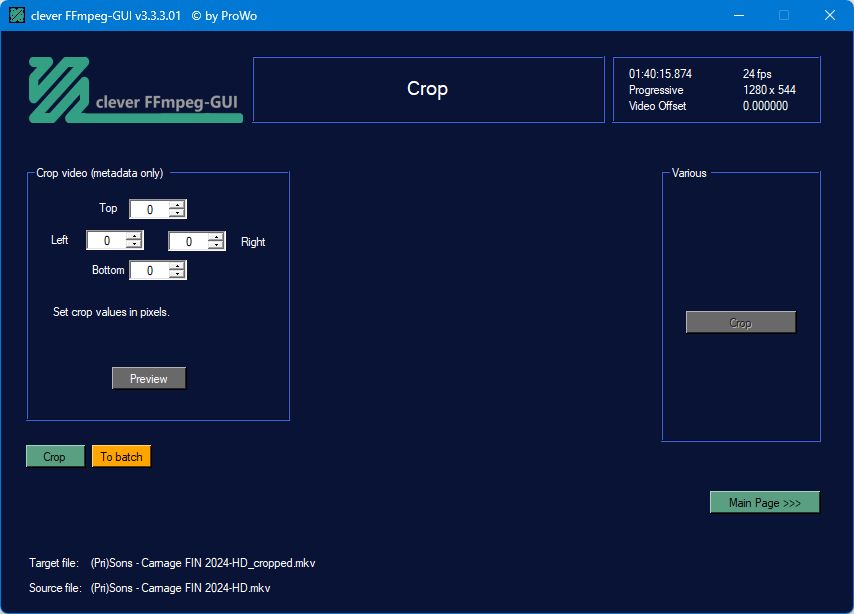The height and width of the screenshot is (614, 854).
Task: Click the gray Crop button in Various
Action: [x=741, y=323]
